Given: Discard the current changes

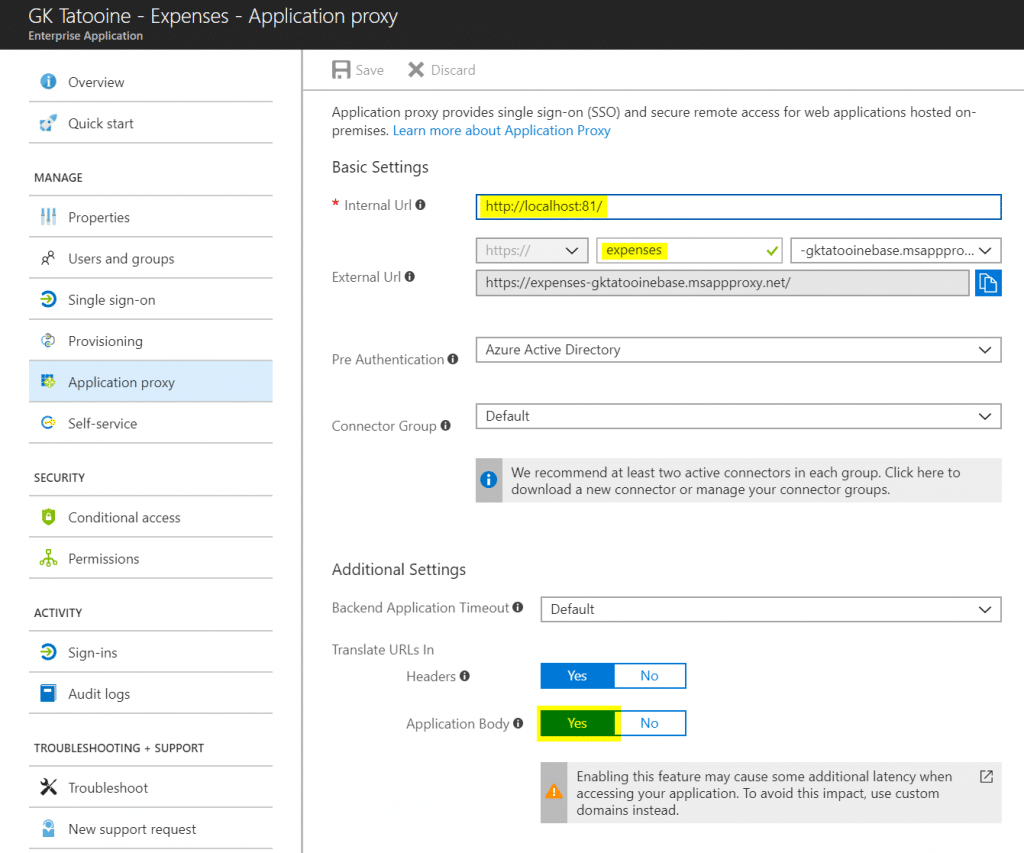Looking at the screenshot, I should (x=440, y=70).
